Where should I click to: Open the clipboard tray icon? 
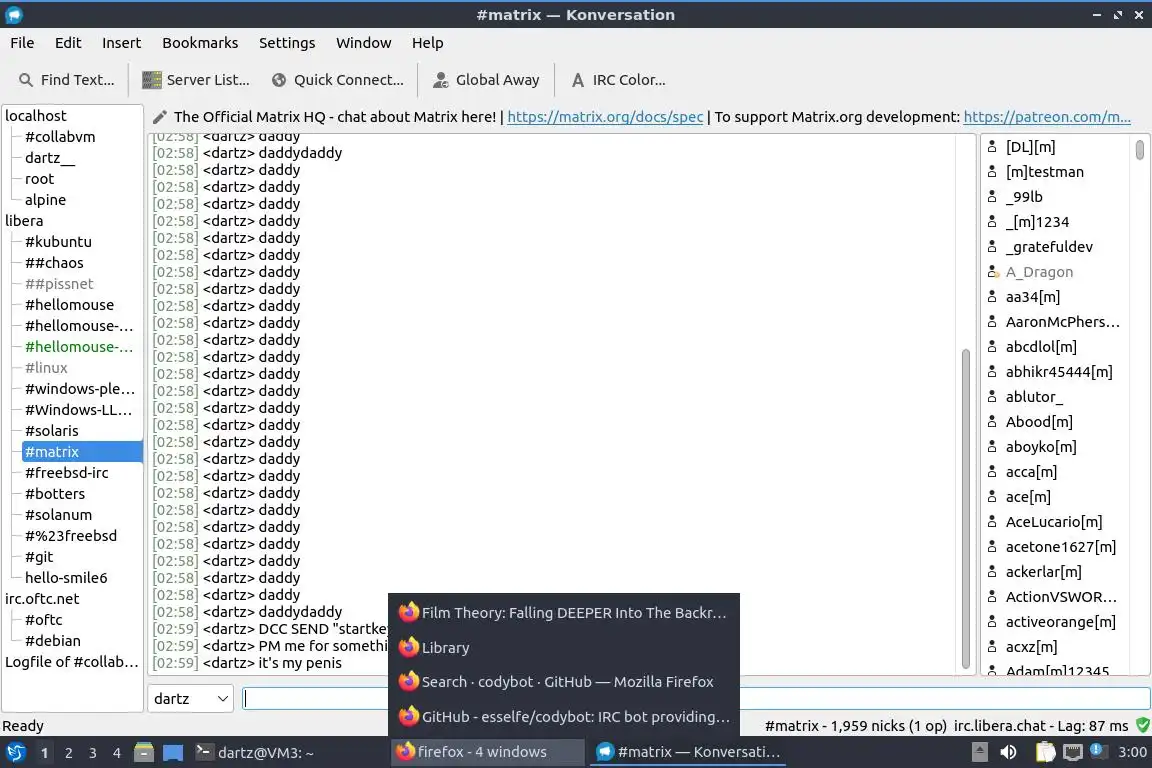pyautogui.click(x=1045, y=752)
